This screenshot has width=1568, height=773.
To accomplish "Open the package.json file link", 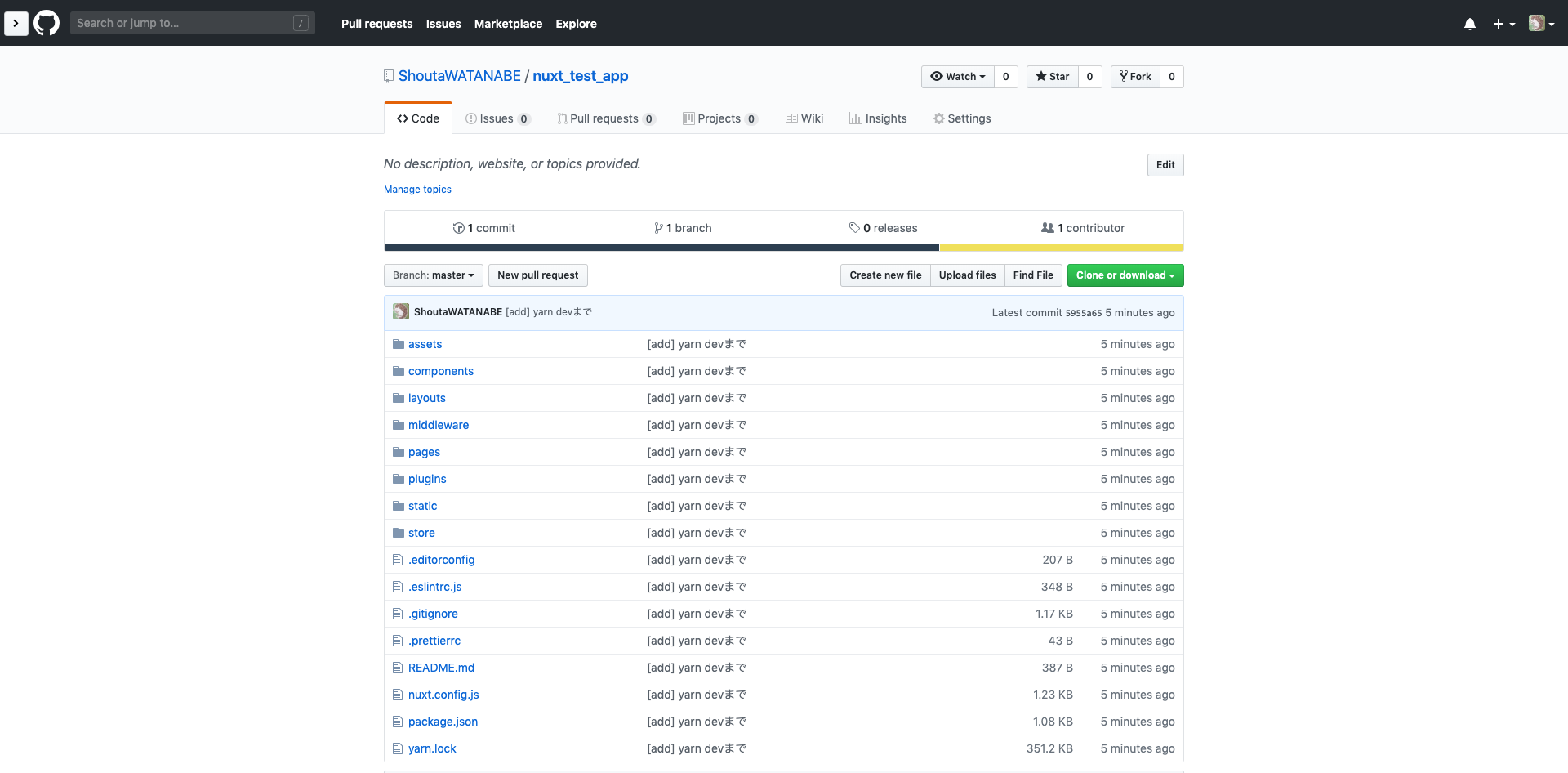I will click(443, 722).
